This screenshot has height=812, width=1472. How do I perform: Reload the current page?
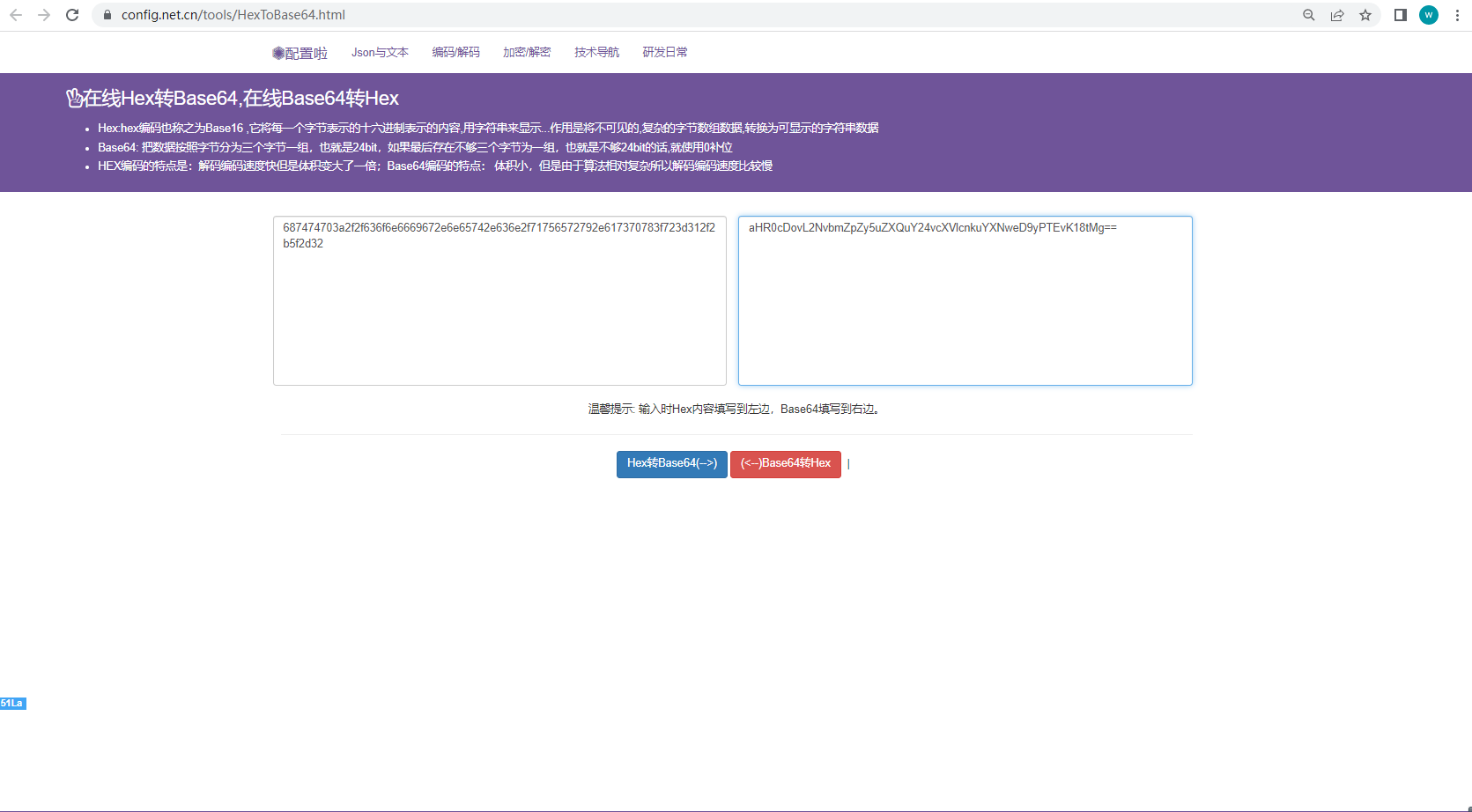72,14
